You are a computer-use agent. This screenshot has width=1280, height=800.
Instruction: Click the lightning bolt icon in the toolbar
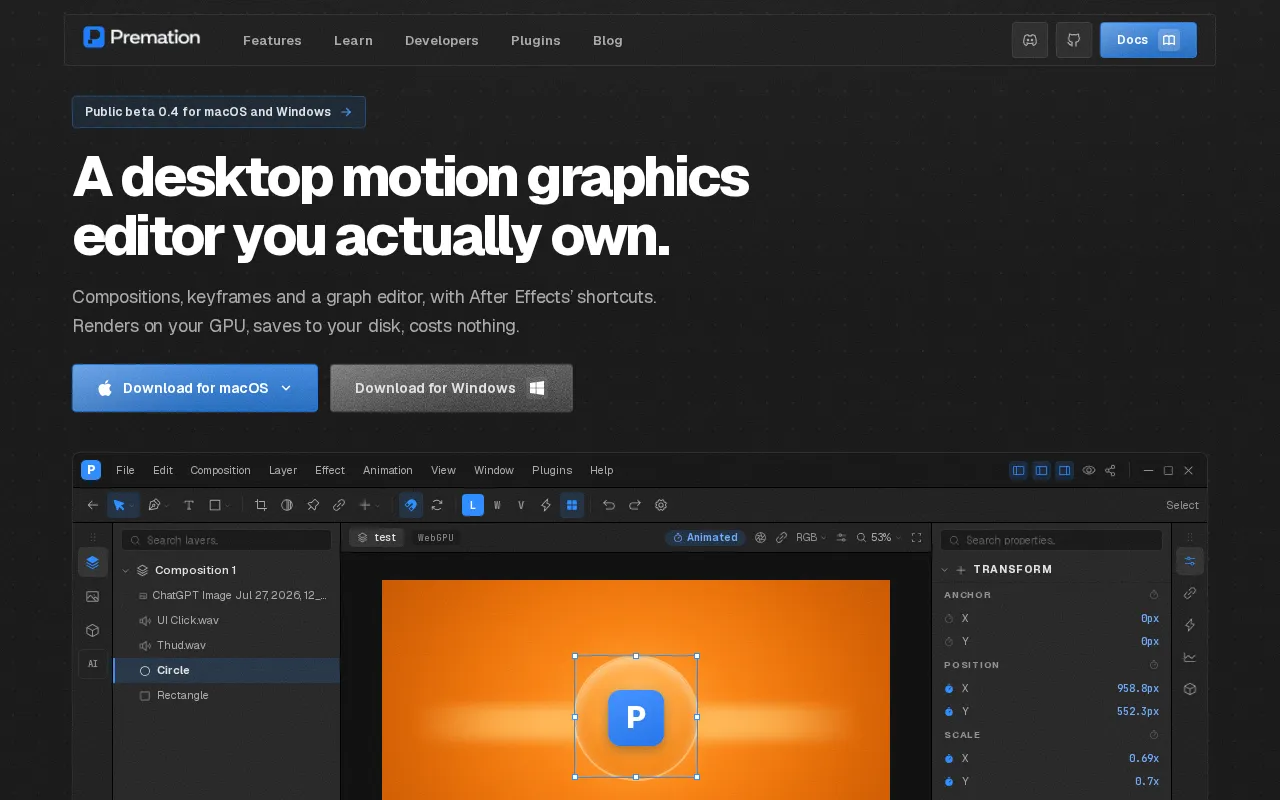(546, 505)
